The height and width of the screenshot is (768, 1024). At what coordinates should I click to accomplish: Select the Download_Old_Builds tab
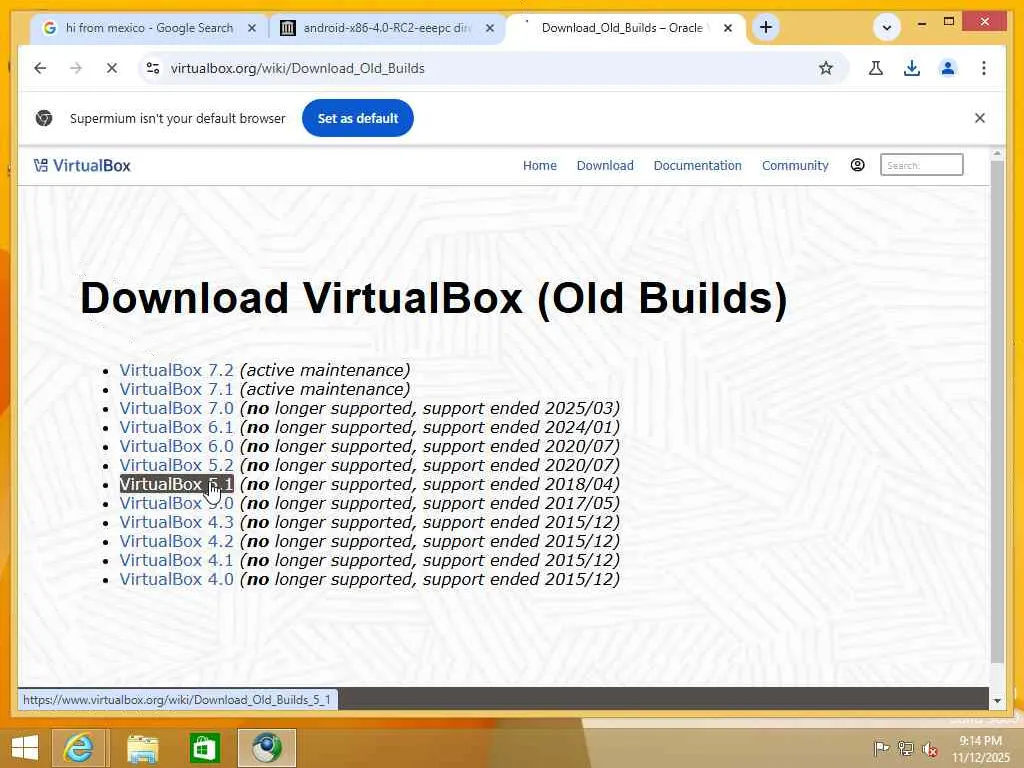click(621, 28)
